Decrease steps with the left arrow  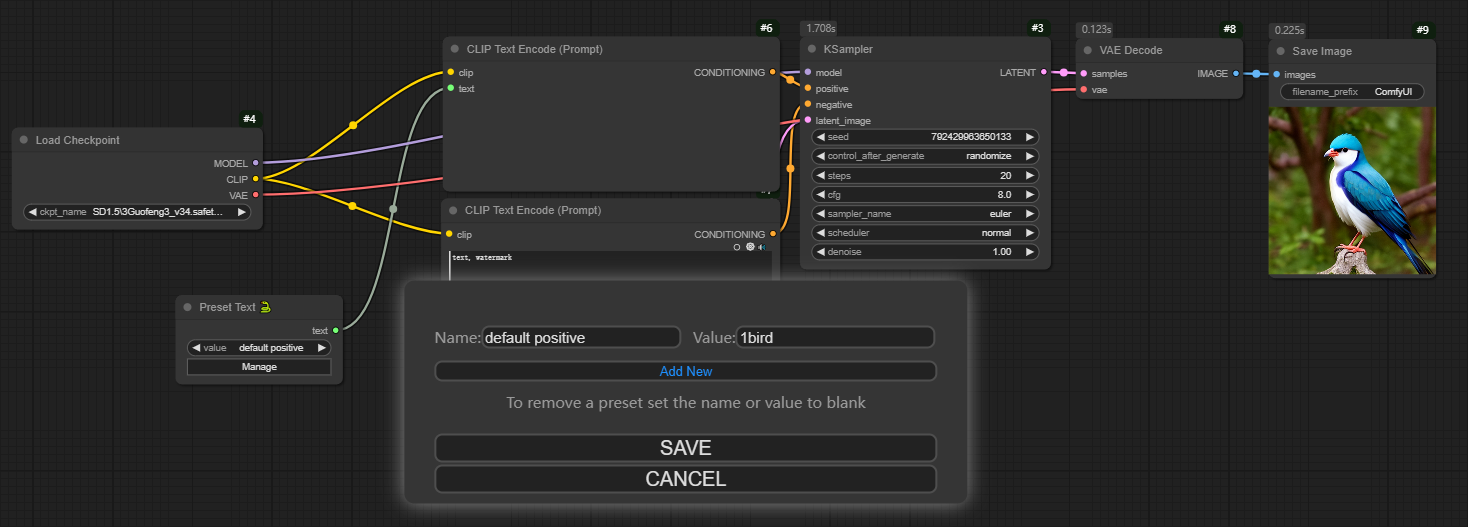[x=821, y=175]
